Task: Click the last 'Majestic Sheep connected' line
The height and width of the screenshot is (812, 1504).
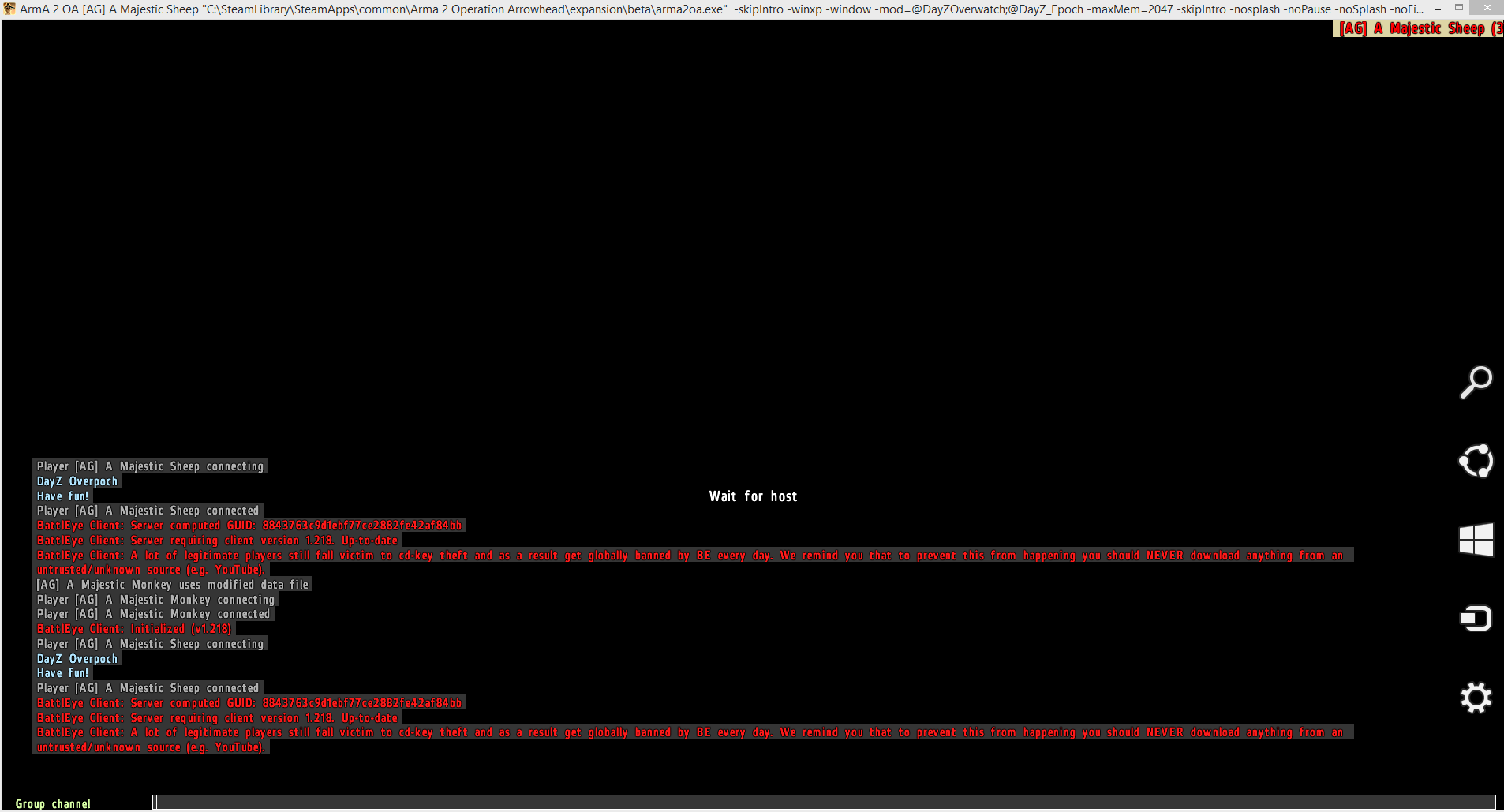Action: [x=148, y=688]
